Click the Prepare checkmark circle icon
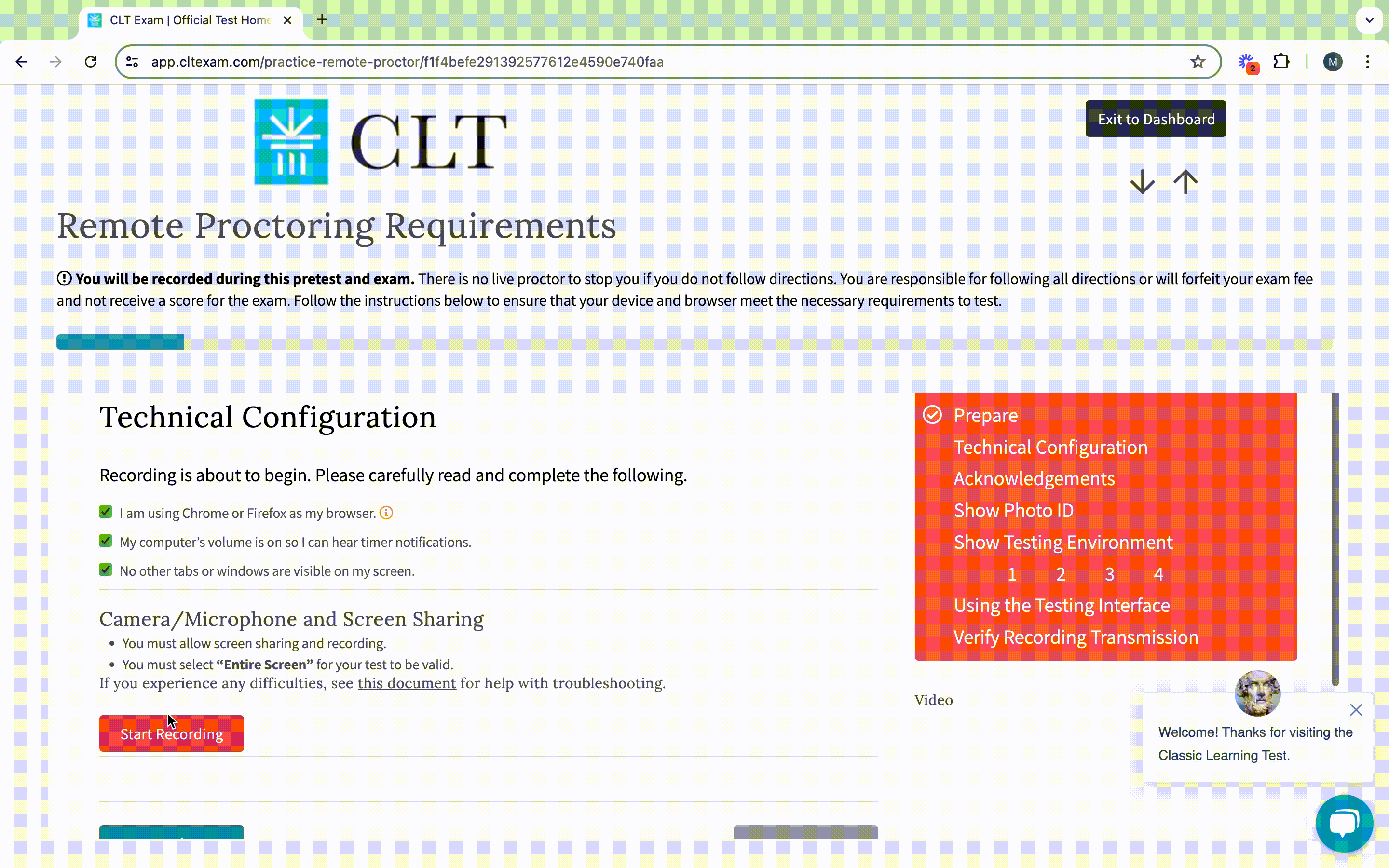 click(931, 414)
